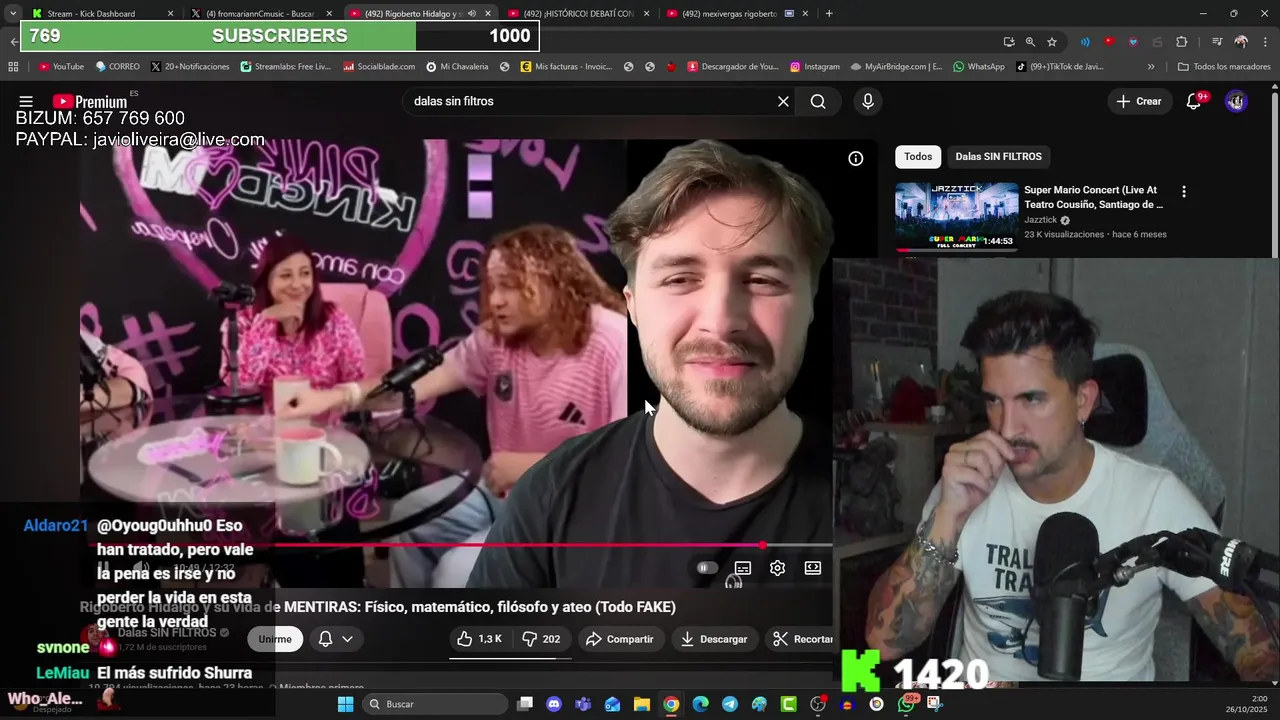Click the video info card icon
Viewport: 1280px width, 720px height.
(x=855, y=158)
